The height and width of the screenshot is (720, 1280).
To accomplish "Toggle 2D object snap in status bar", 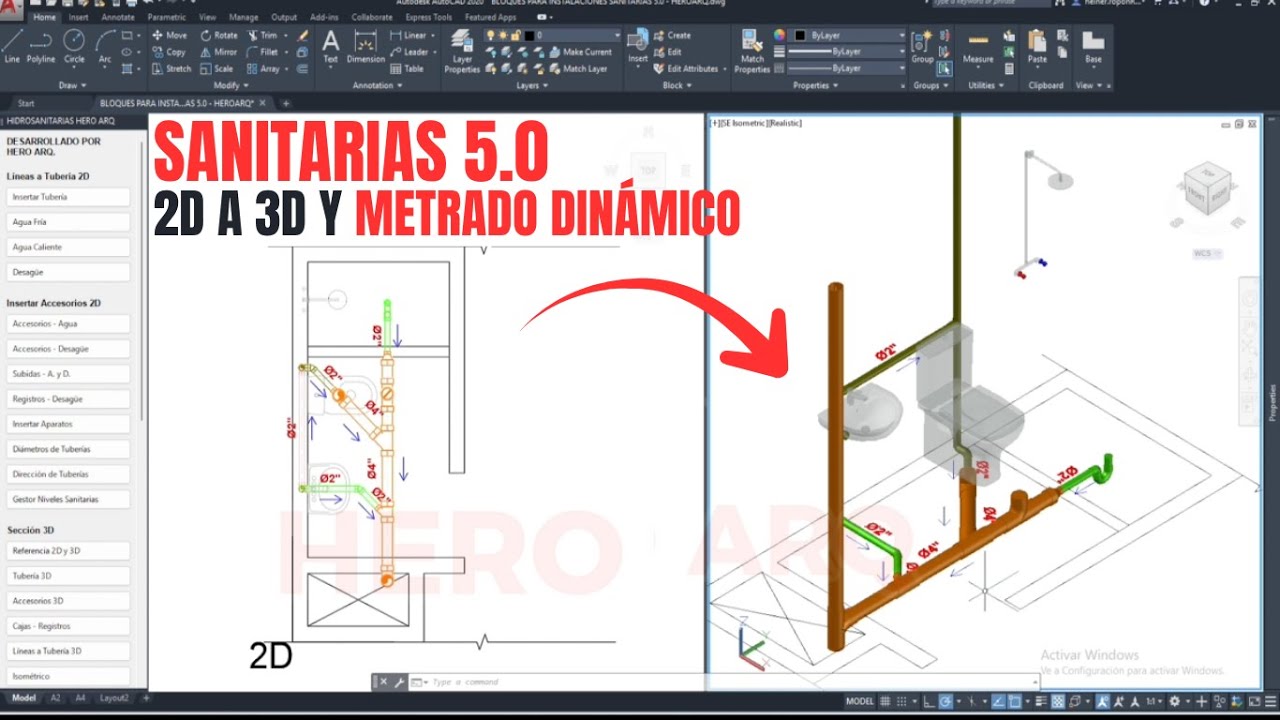I will coord(1016,701).
